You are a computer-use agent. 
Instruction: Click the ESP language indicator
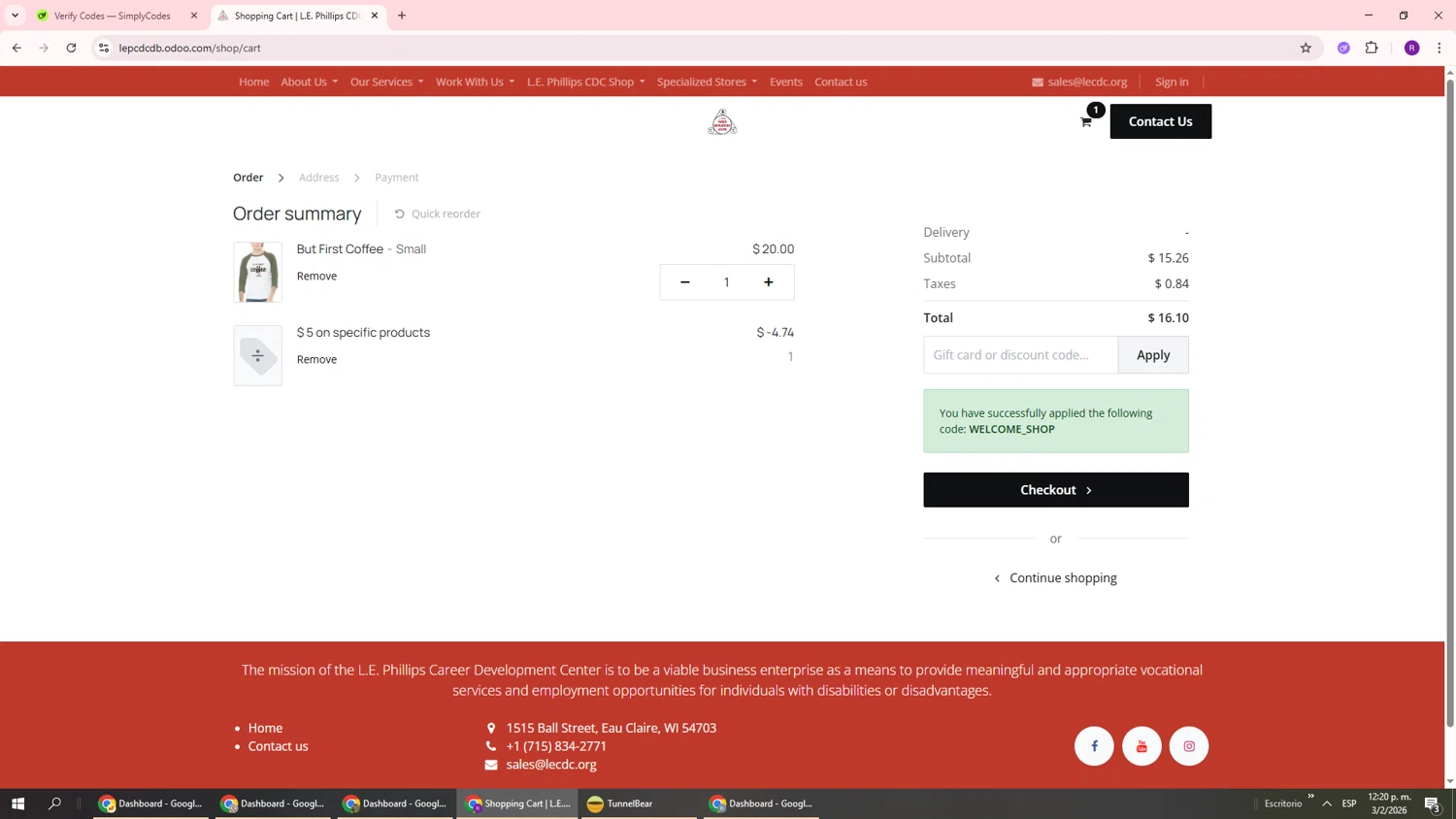pos(1349,803)
